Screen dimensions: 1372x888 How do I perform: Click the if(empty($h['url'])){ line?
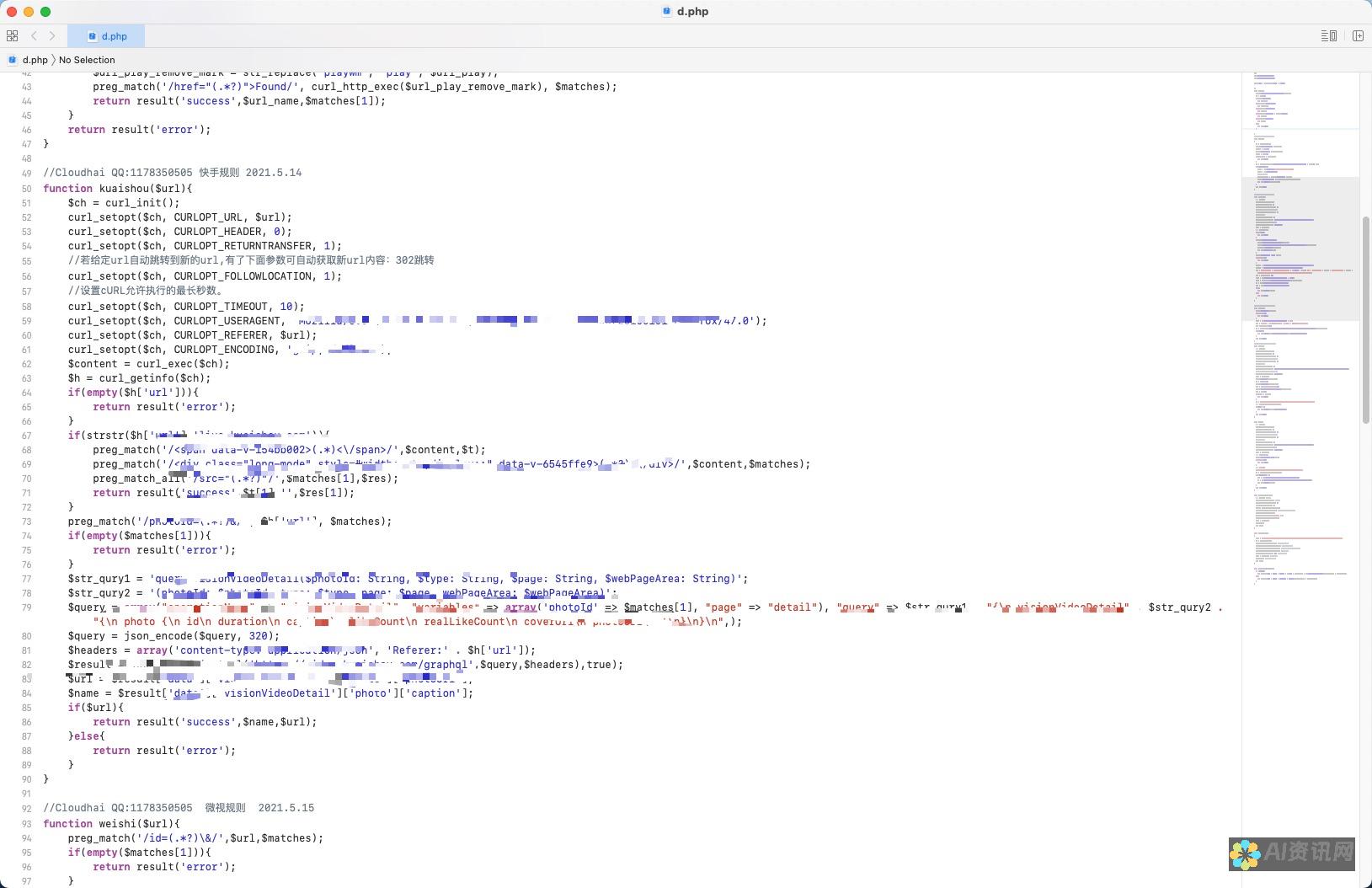pyautogui.click(x=134, y=393)
